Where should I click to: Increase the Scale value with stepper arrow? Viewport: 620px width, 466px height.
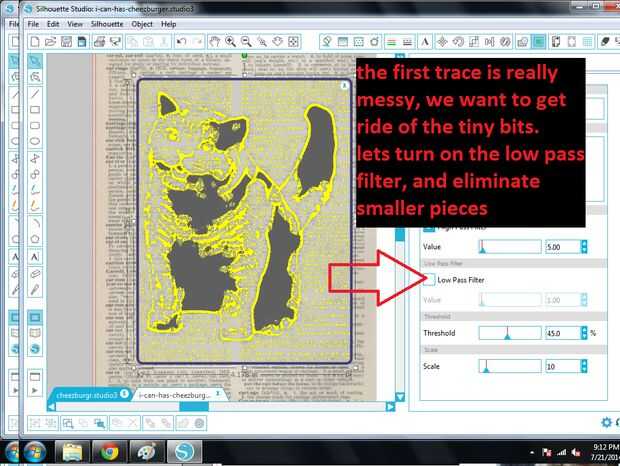(584, 363)
